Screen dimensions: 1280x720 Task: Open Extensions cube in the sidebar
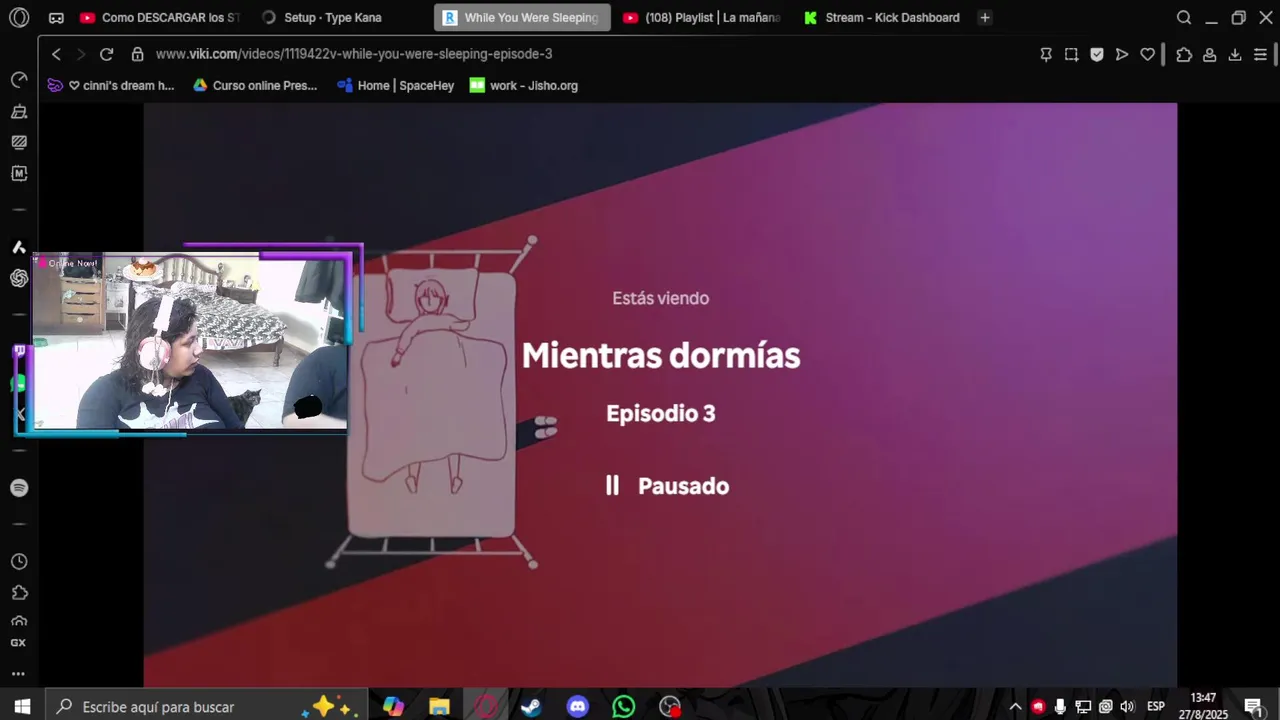19,593
